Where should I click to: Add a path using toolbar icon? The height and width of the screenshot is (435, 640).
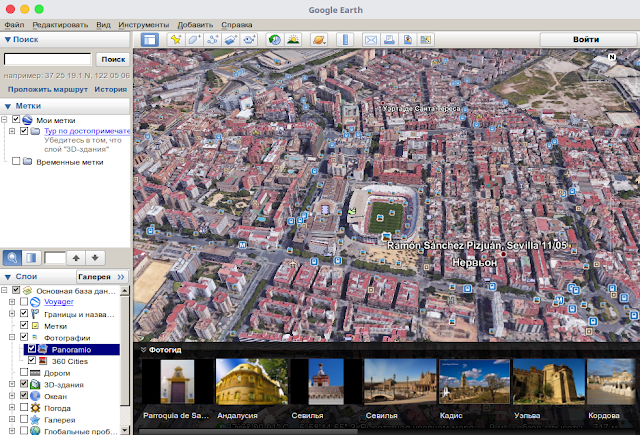(x=212, y=40)
